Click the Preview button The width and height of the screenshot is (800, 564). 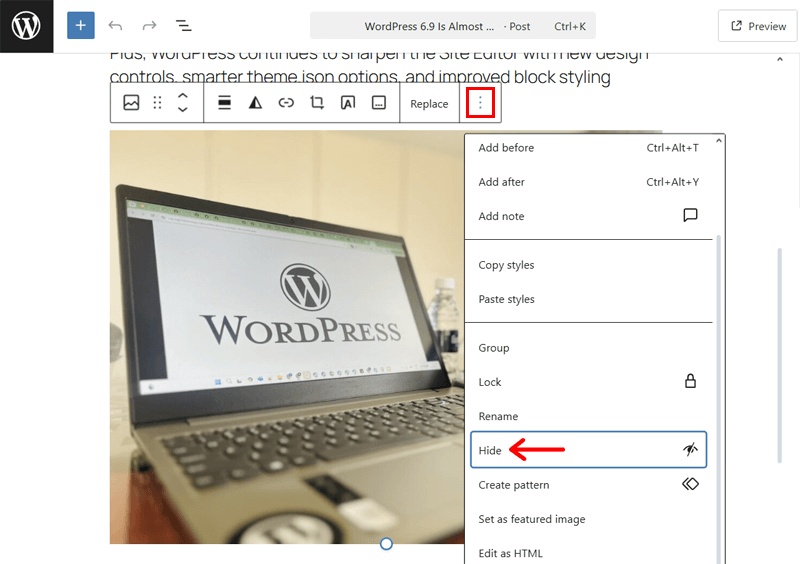tap(758, 26)
